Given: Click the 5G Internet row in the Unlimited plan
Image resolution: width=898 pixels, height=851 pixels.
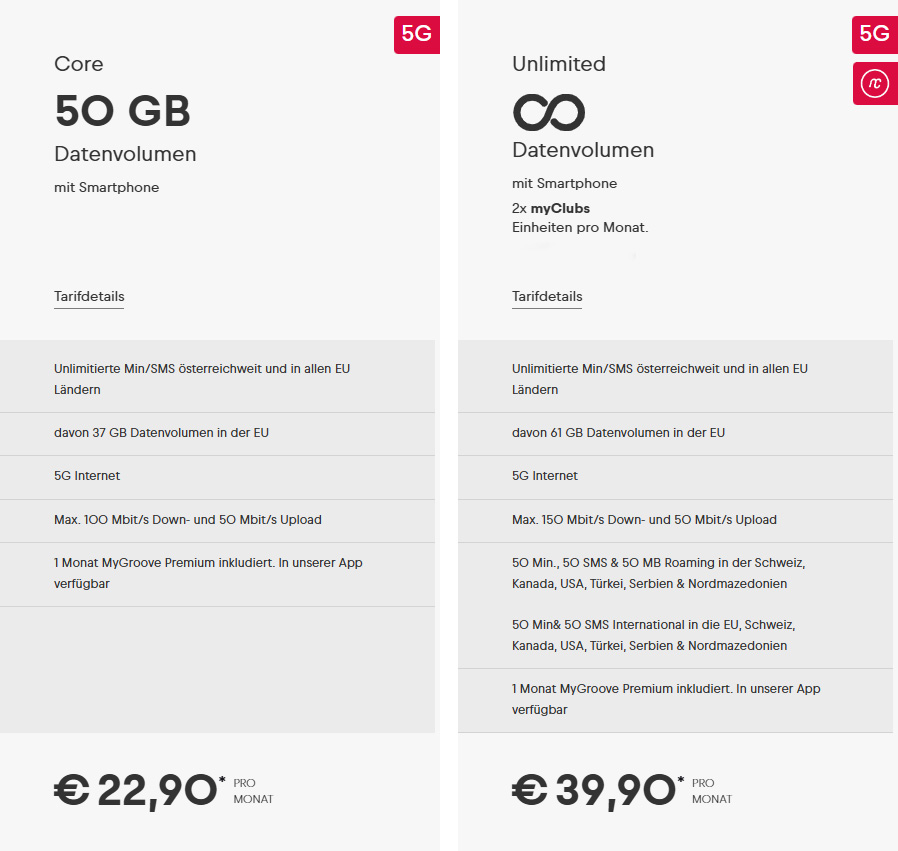Looking at the screenshot, I should click(x=545, y=476).
